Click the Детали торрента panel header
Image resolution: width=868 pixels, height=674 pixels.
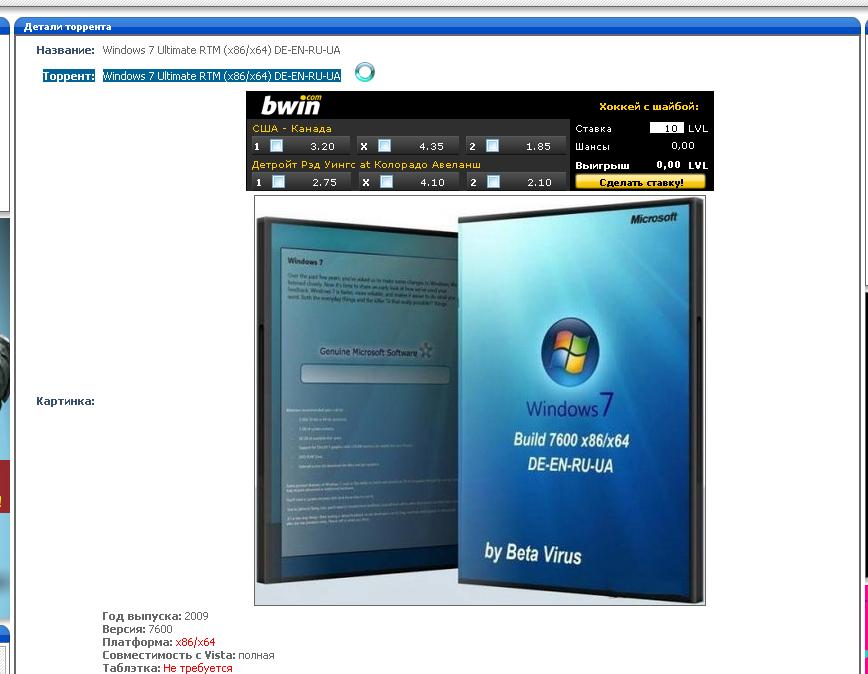click(68, 26)
